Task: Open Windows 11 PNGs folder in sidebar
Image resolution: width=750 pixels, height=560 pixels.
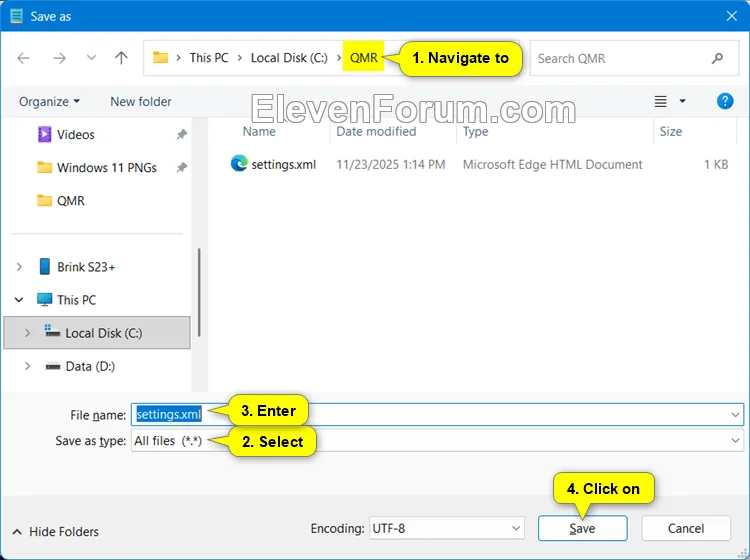Action: tap(107, 168)
